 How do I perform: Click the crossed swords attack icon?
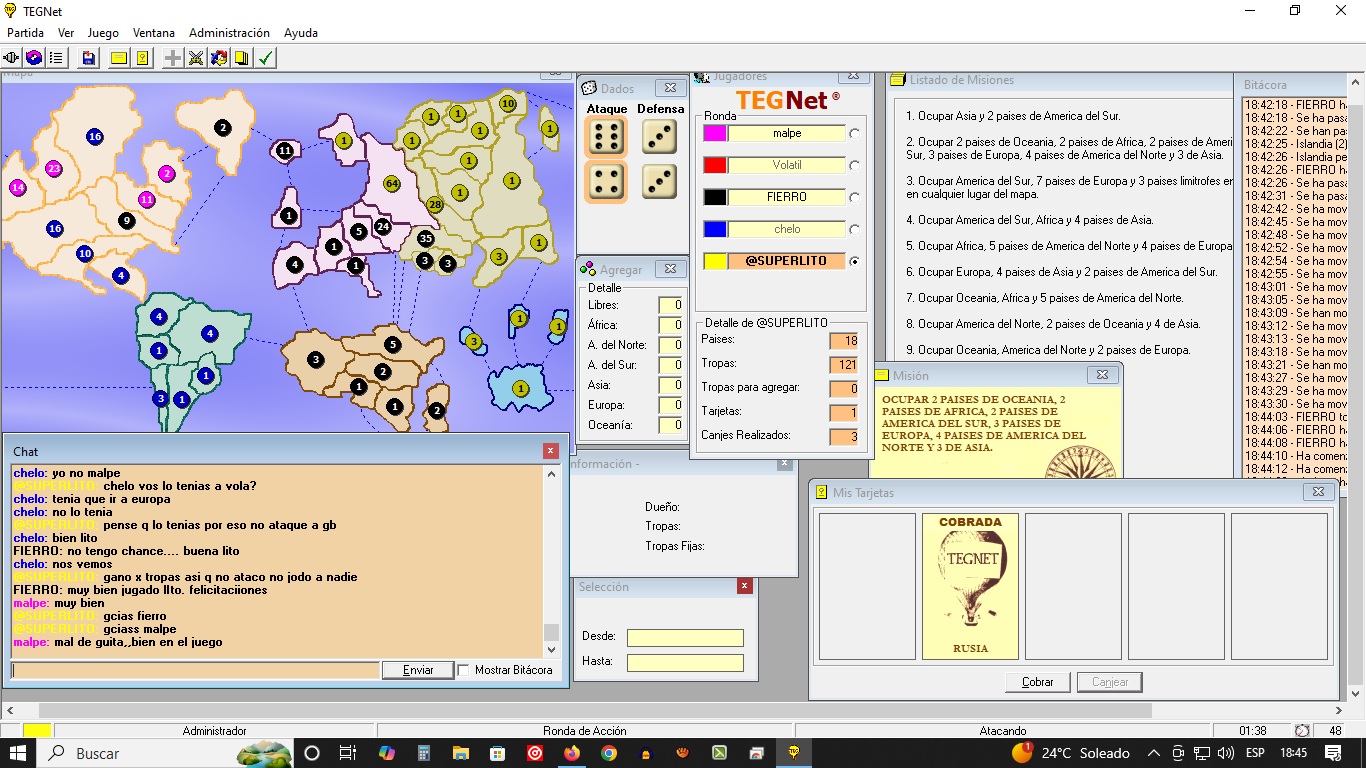coord(196,58)
